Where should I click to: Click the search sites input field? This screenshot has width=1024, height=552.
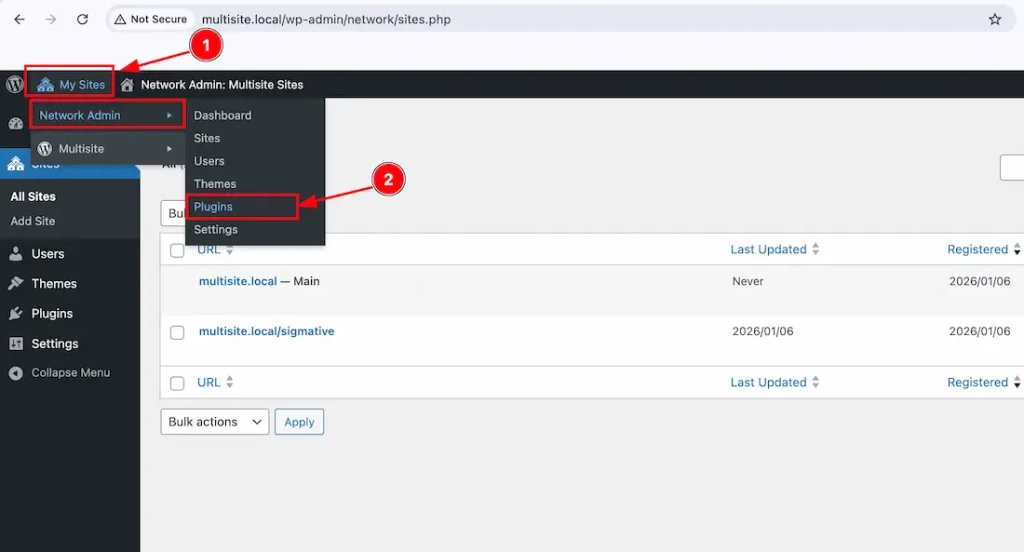point(1012,168)
